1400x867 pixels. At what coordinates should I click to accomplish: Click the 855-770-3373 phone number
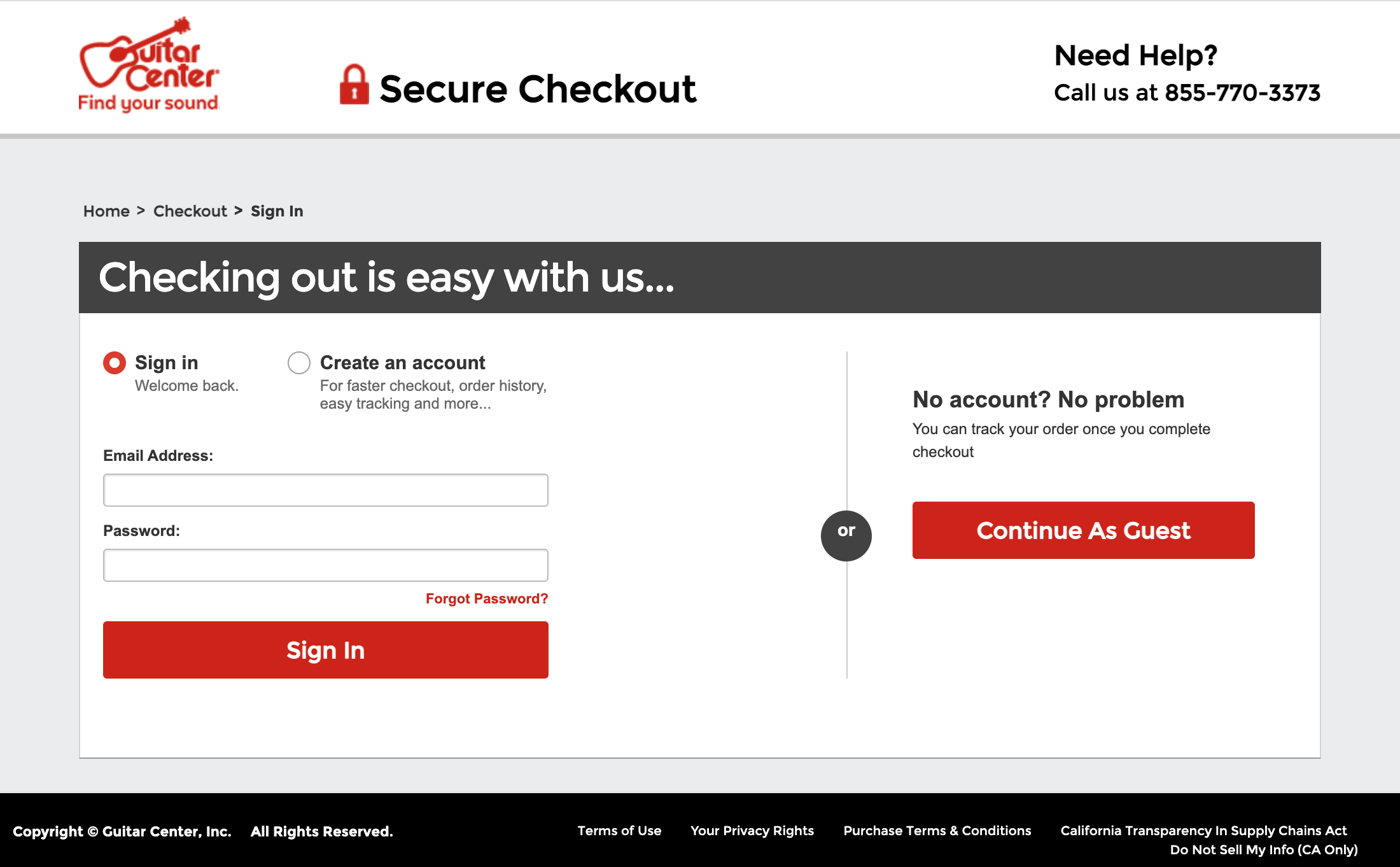pyautogui.click(x=1242, y=93)
